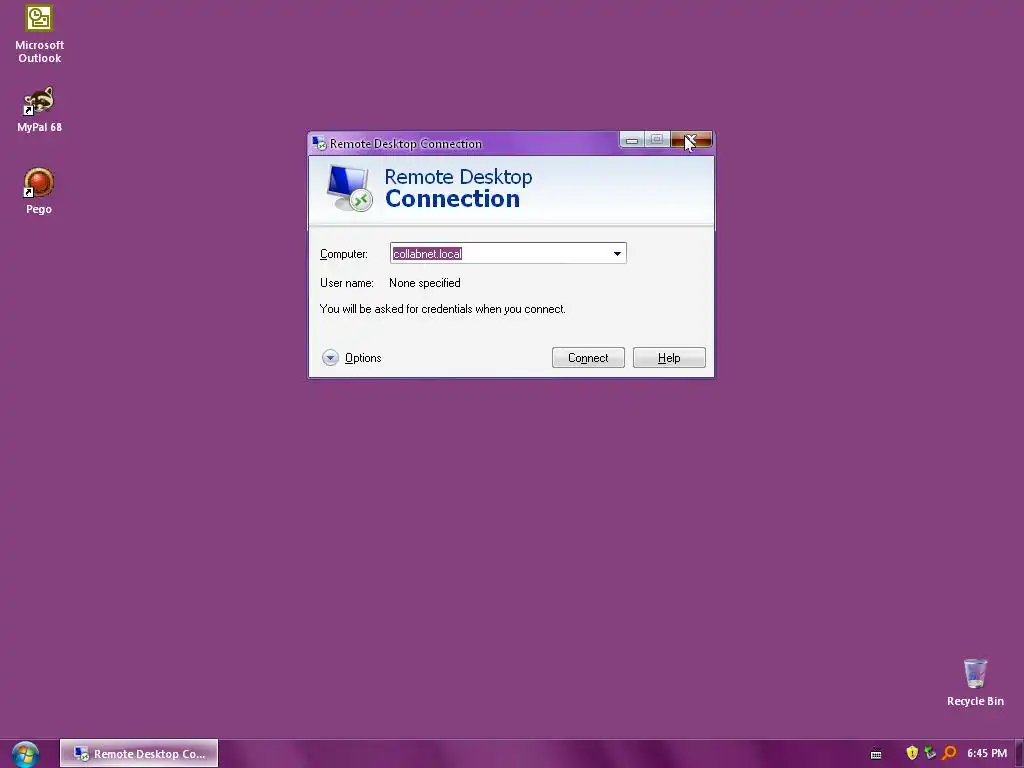
Task: Click the orange magnifier tray icon
Action: (x=949, y=753)
